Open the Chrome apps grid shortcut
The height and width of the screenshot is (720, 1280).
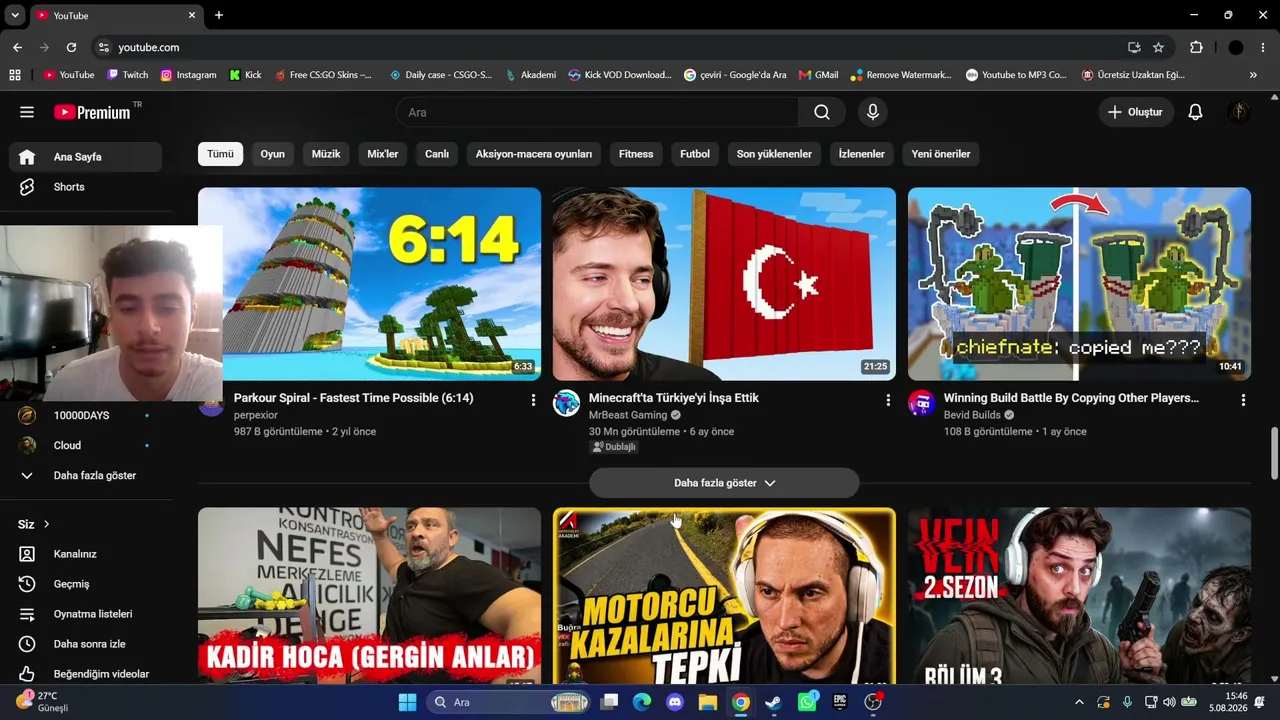[x=15, y=75]
